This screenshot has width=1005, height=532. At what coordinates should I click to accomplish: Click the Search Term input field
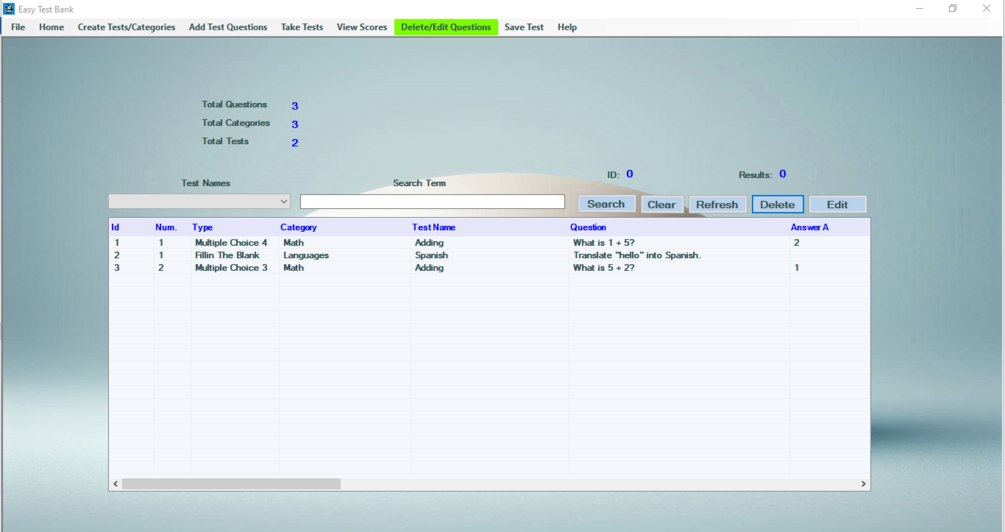[432, 201]
